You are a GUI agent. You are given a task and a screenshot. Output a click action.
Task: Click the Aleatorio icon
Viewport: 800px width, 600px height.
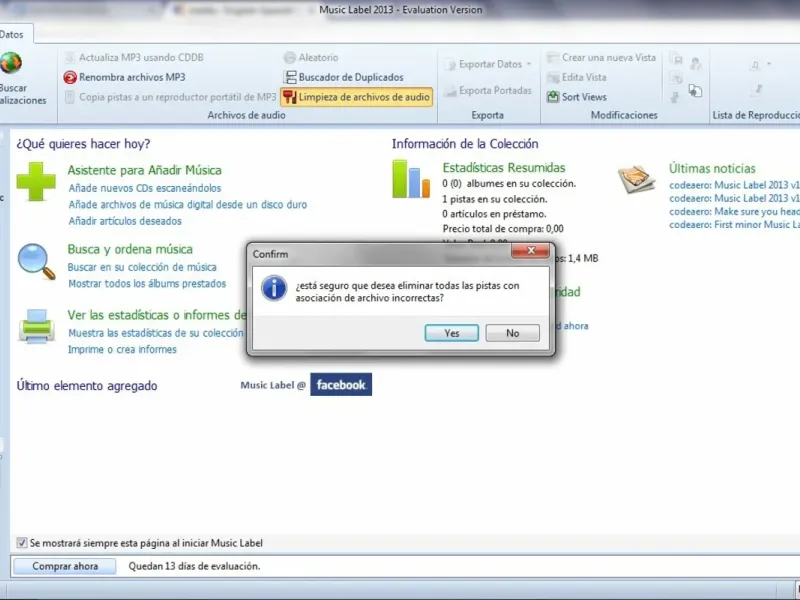290,58
